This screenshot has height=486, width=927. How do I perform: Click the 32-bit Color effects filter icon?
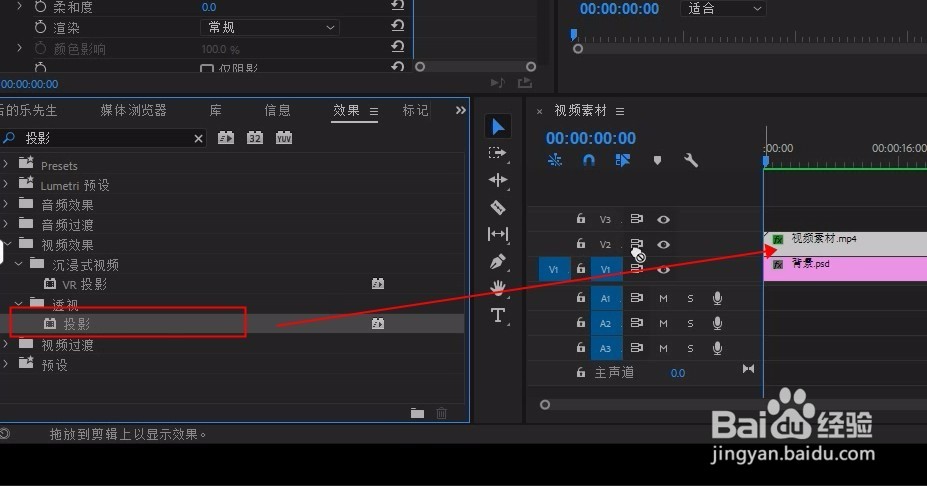[x=255, y=138]
